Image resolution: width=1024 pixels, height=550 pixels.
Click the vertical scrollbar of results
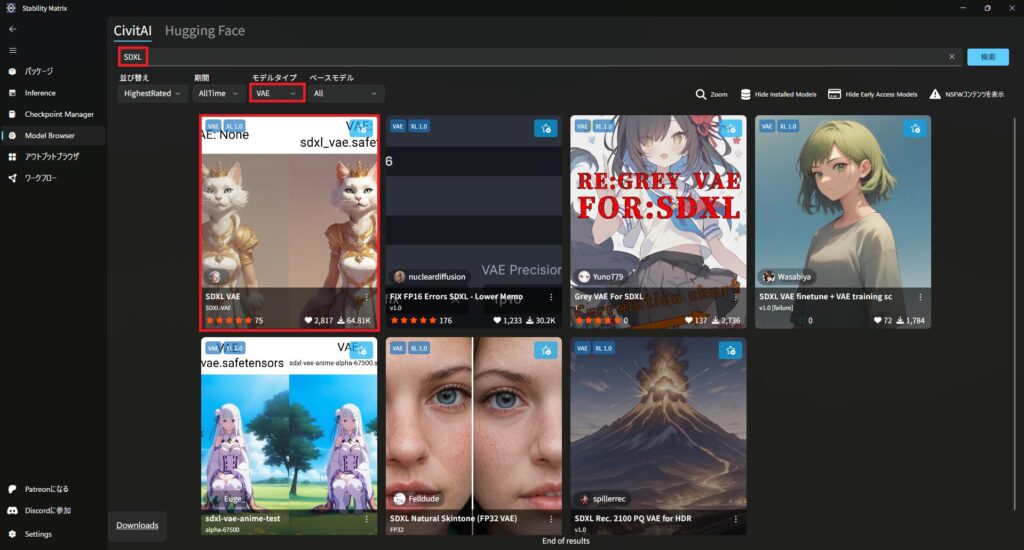point(1014,314)
